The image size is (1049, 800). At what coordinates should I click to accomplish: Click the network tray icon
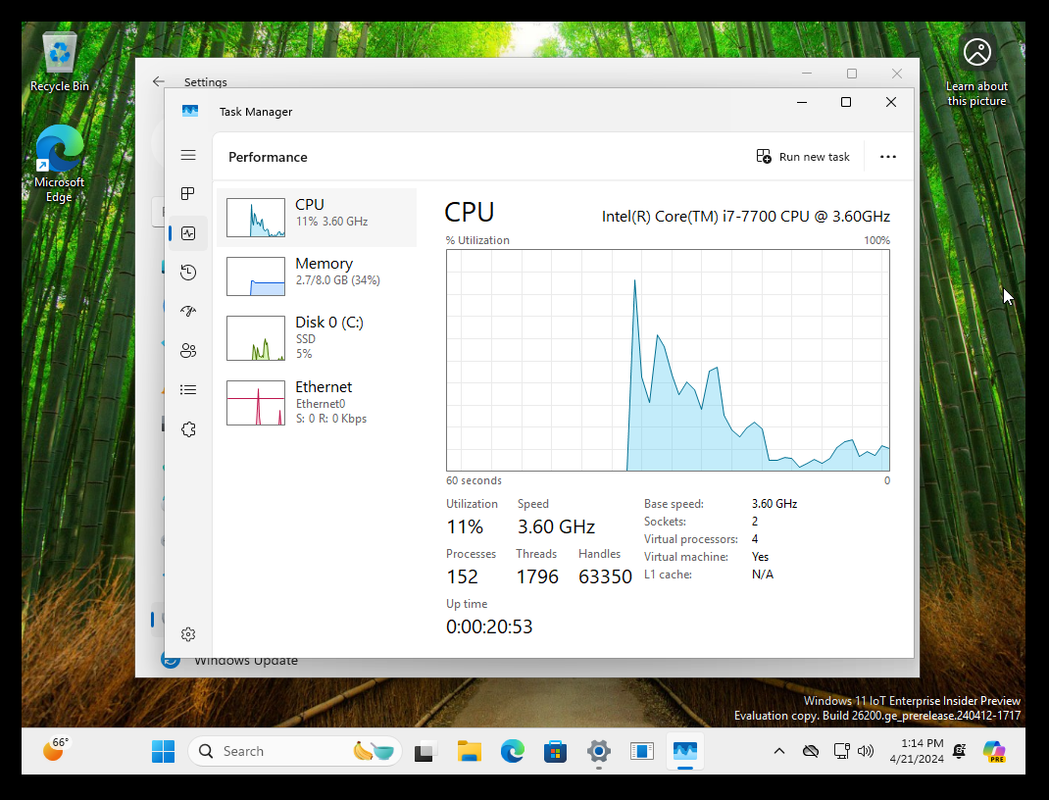842,751
